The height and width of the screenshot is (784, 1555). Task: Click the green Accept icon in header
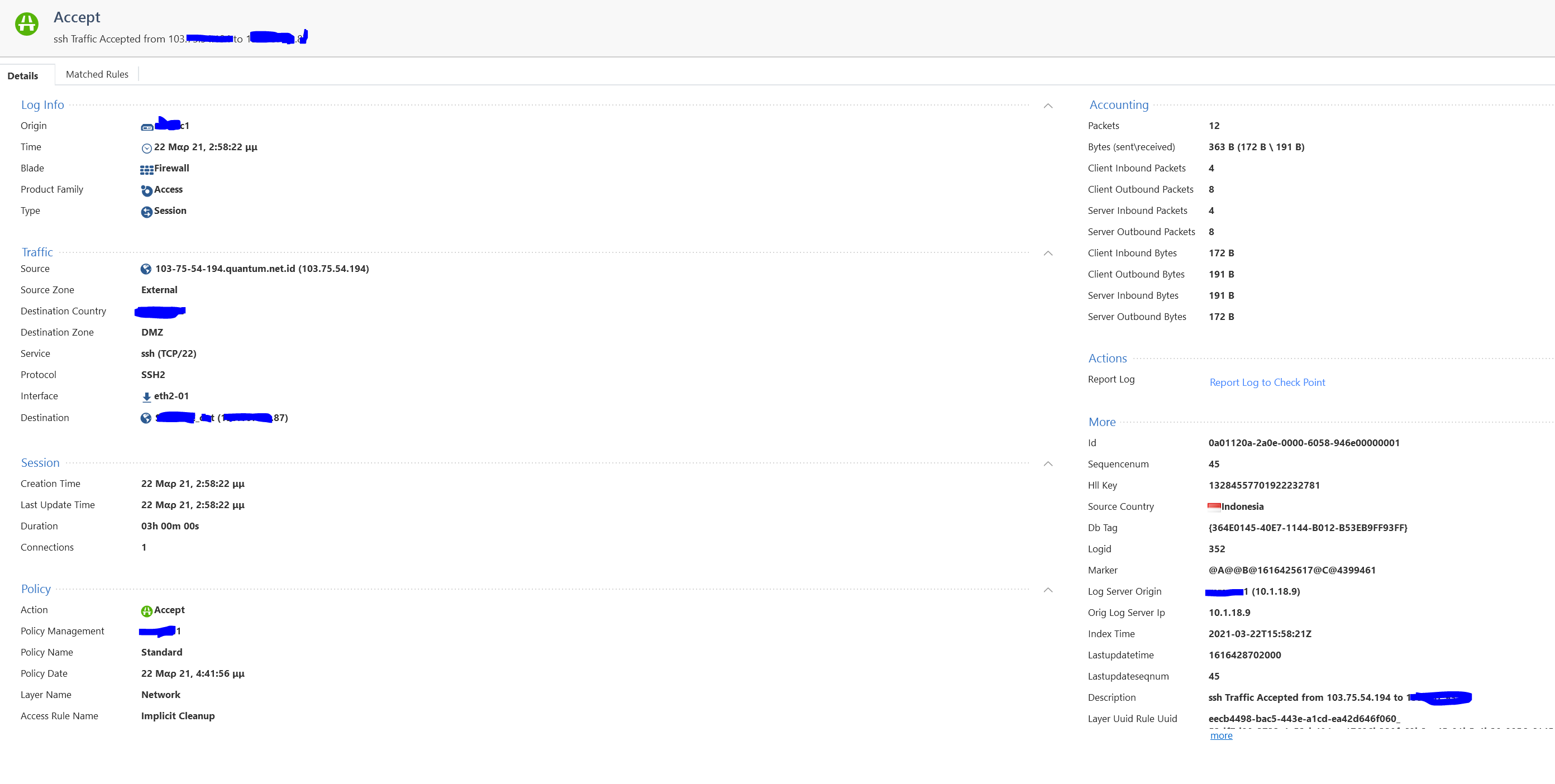(x=27, y=24)
